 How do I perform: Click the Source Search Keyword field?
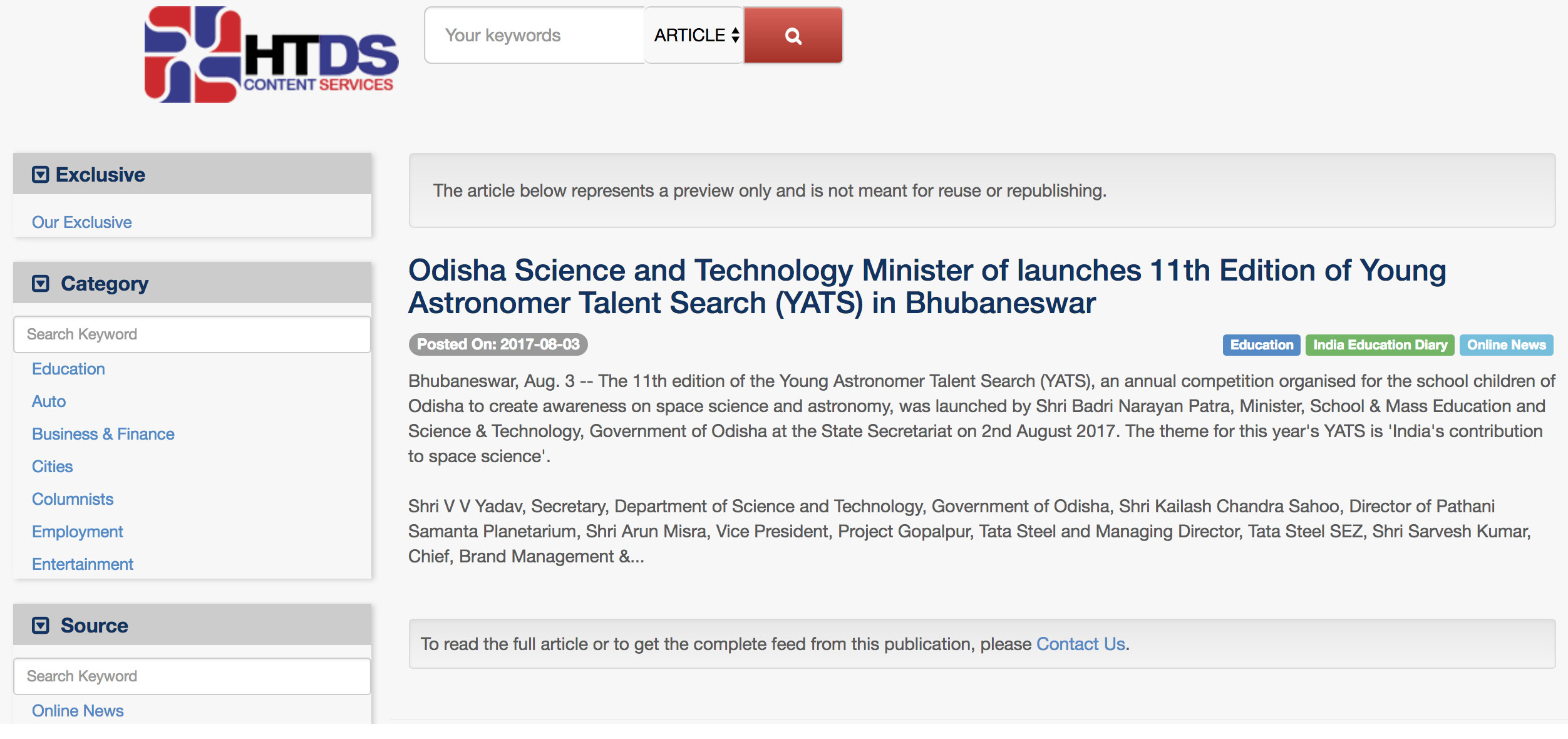point(192,676)
